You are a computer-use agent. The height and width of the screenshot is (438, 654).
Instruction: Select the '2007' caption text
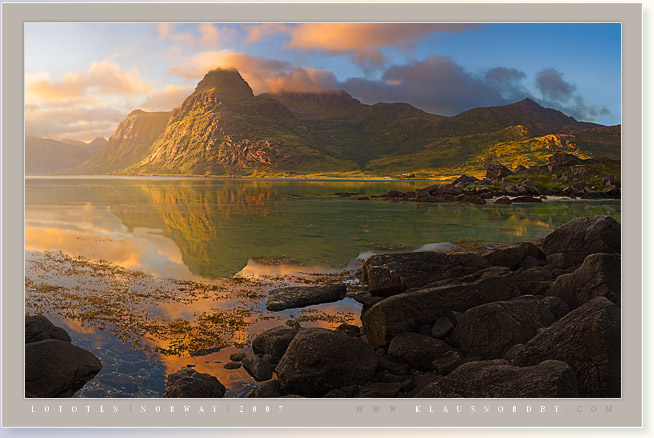coord(262,409)
